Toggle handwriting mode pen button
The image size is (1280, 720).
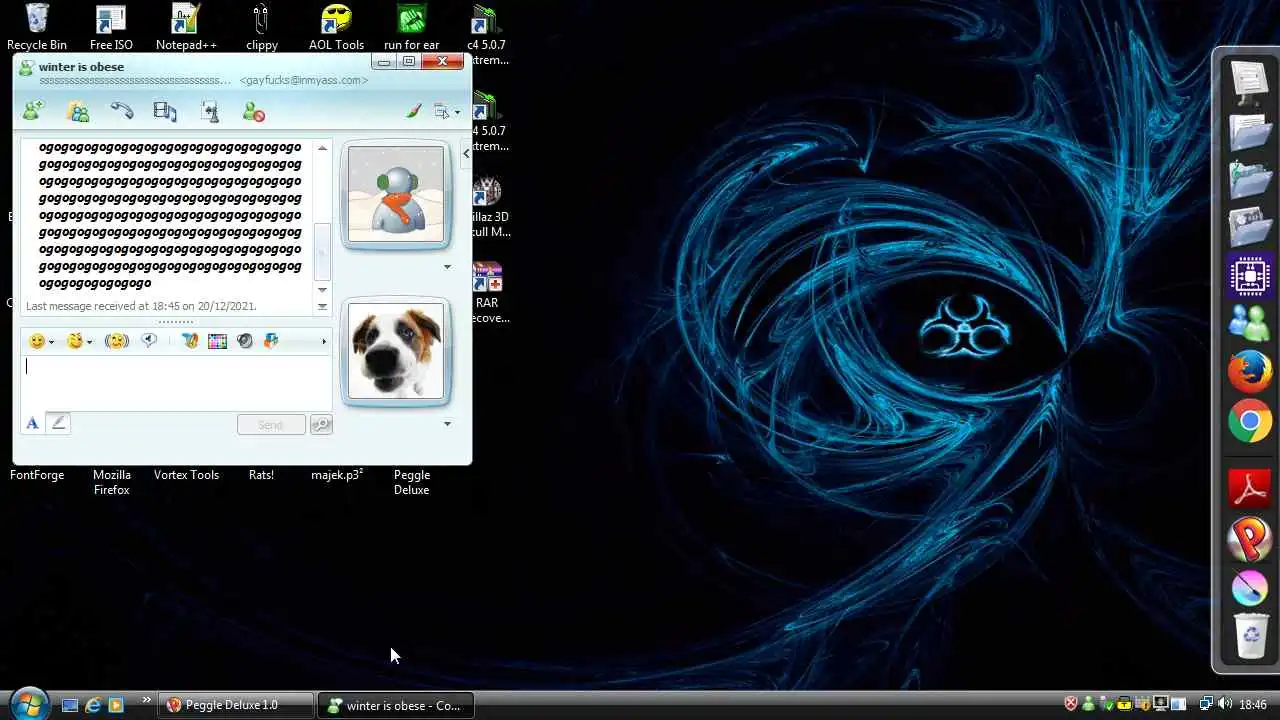[x=58, y=423]
